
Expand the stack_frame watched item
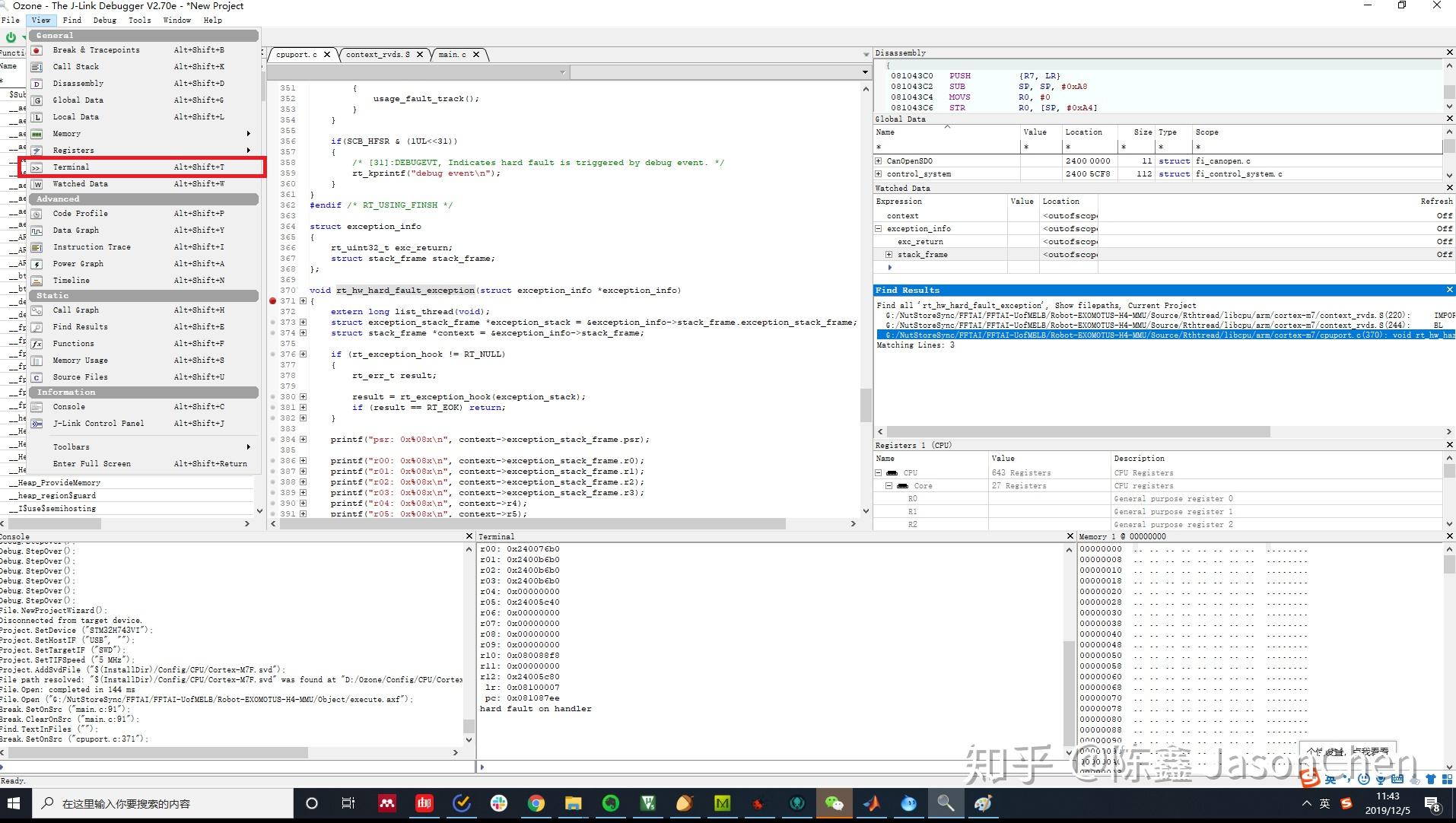tap(889, 255)
